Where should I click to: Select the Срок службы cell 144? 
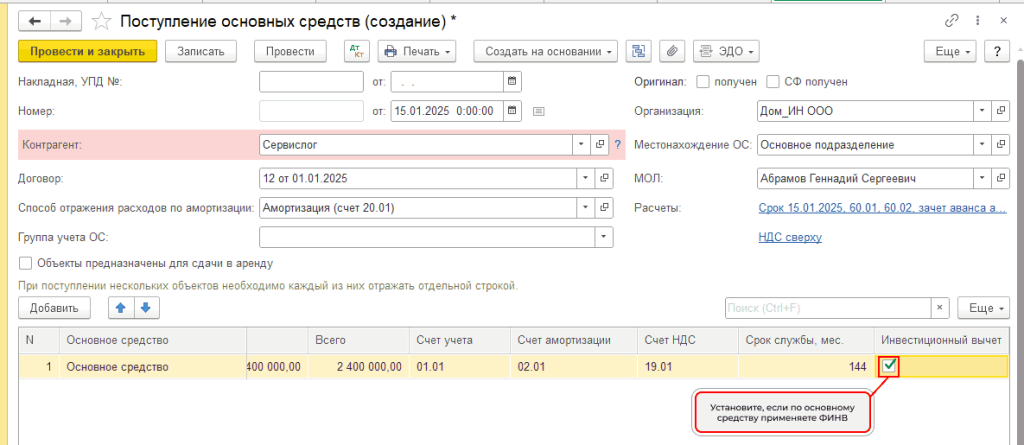coord(807,367)
